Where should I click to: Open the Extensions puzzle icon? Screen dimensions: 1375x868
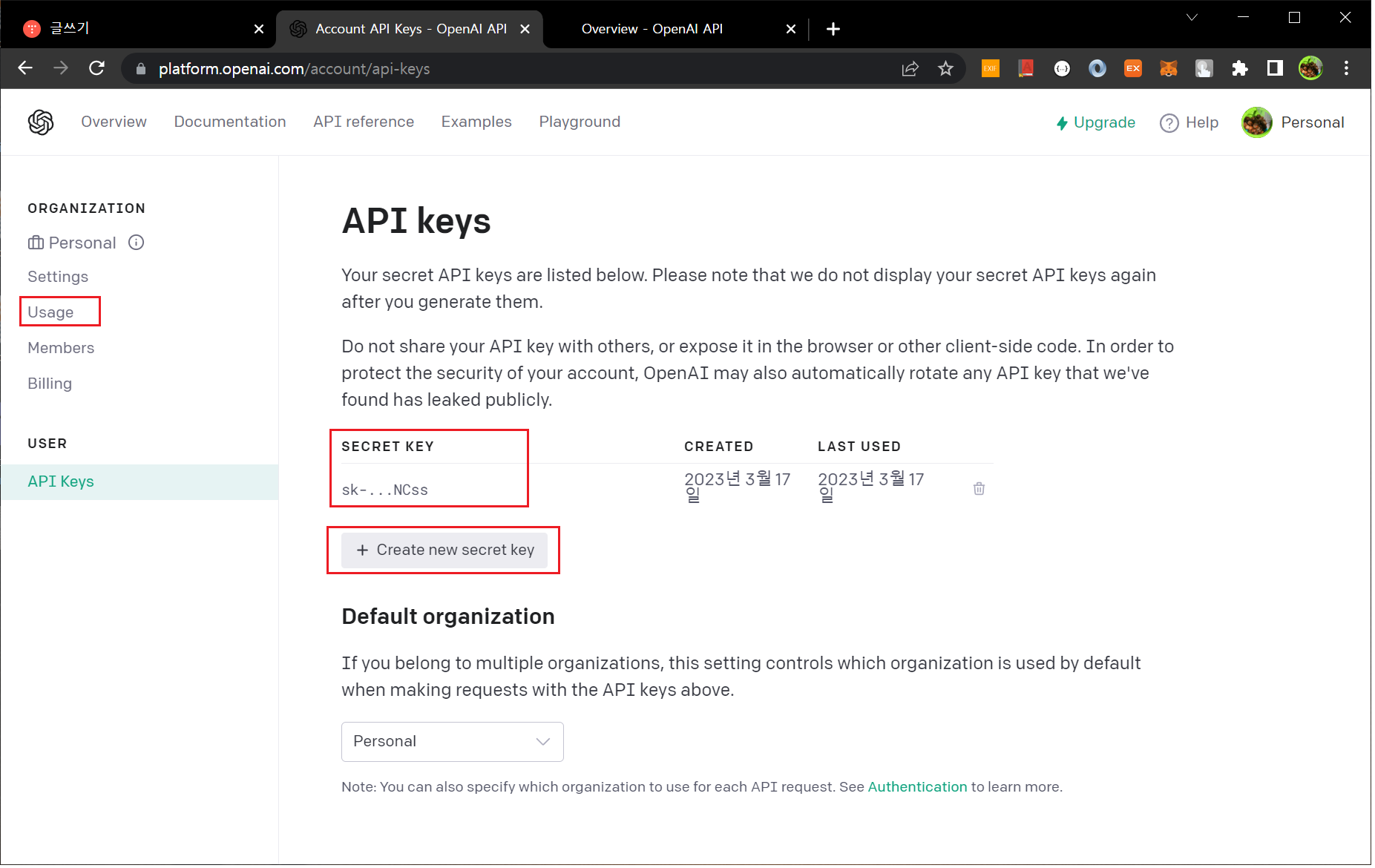click(x=1239, y=68)
